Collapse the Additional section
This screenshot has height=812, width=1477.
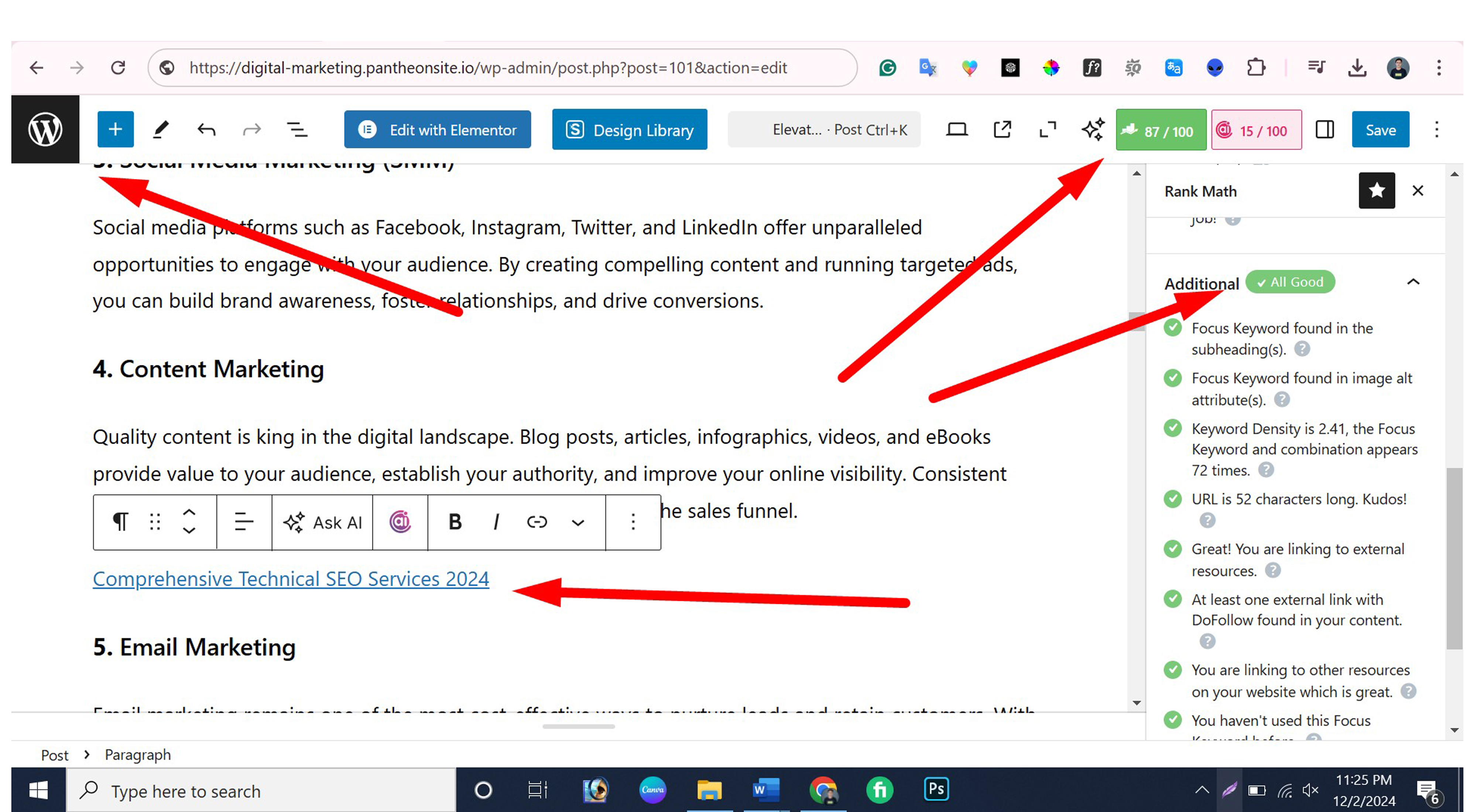(x=1413, y=282)
